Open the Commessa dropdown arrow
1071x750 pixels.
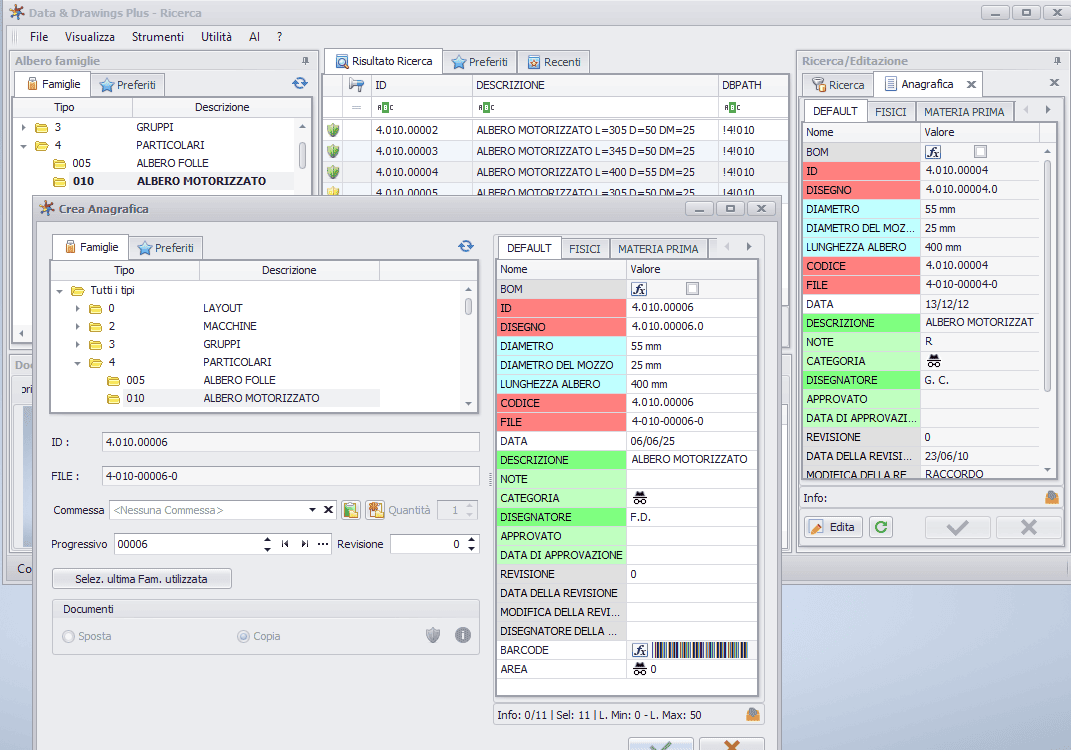[x=312, y=510]
